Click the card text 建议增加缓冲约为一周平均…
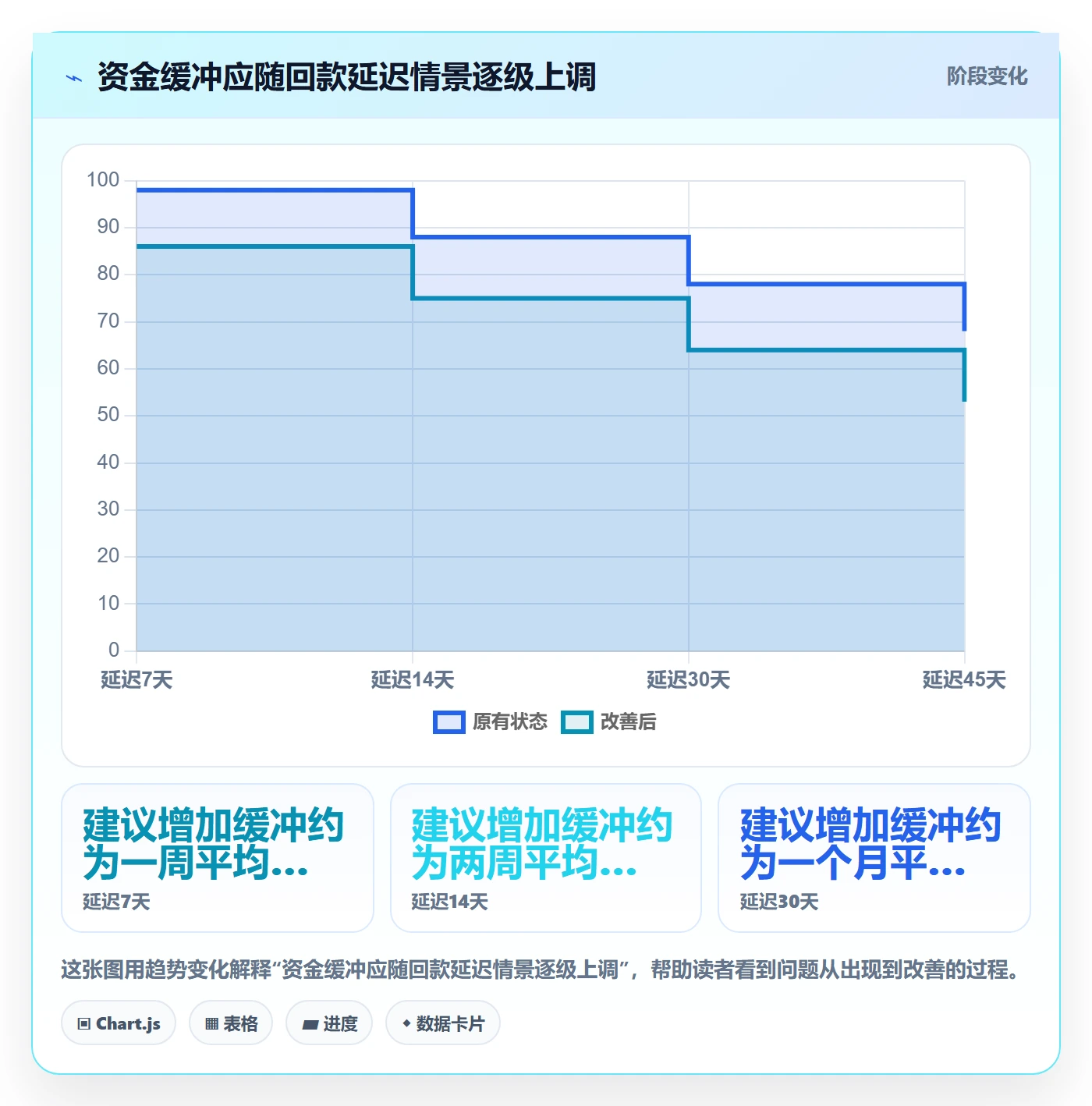The height and width of the screenshot is (1106, 1092). click(213, 844)
